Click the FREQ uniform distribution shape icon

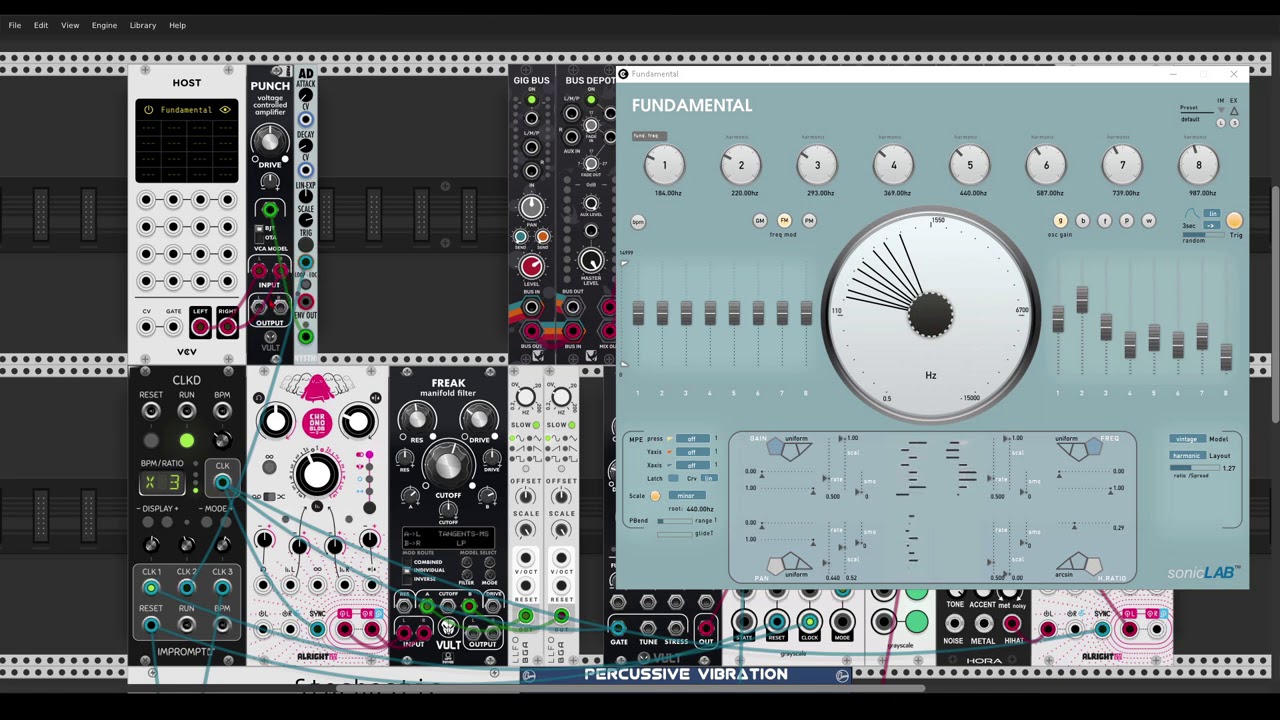(1080, 449)
